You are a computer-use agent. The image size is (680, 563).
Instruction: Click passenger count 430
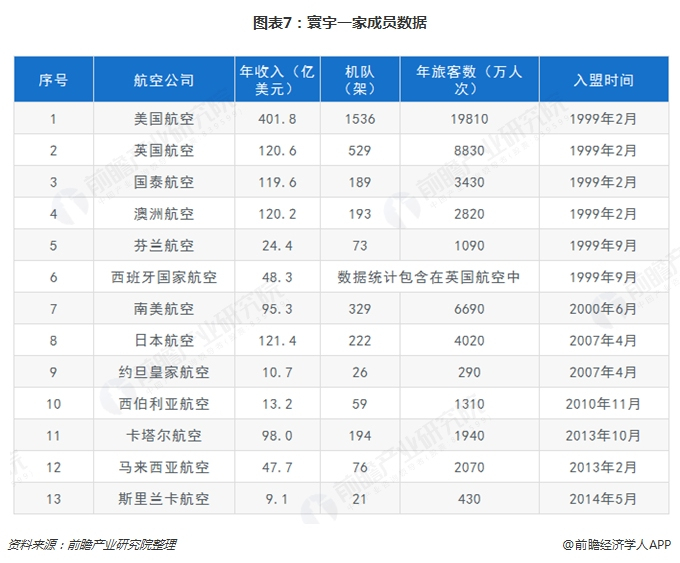coord(469,499)
